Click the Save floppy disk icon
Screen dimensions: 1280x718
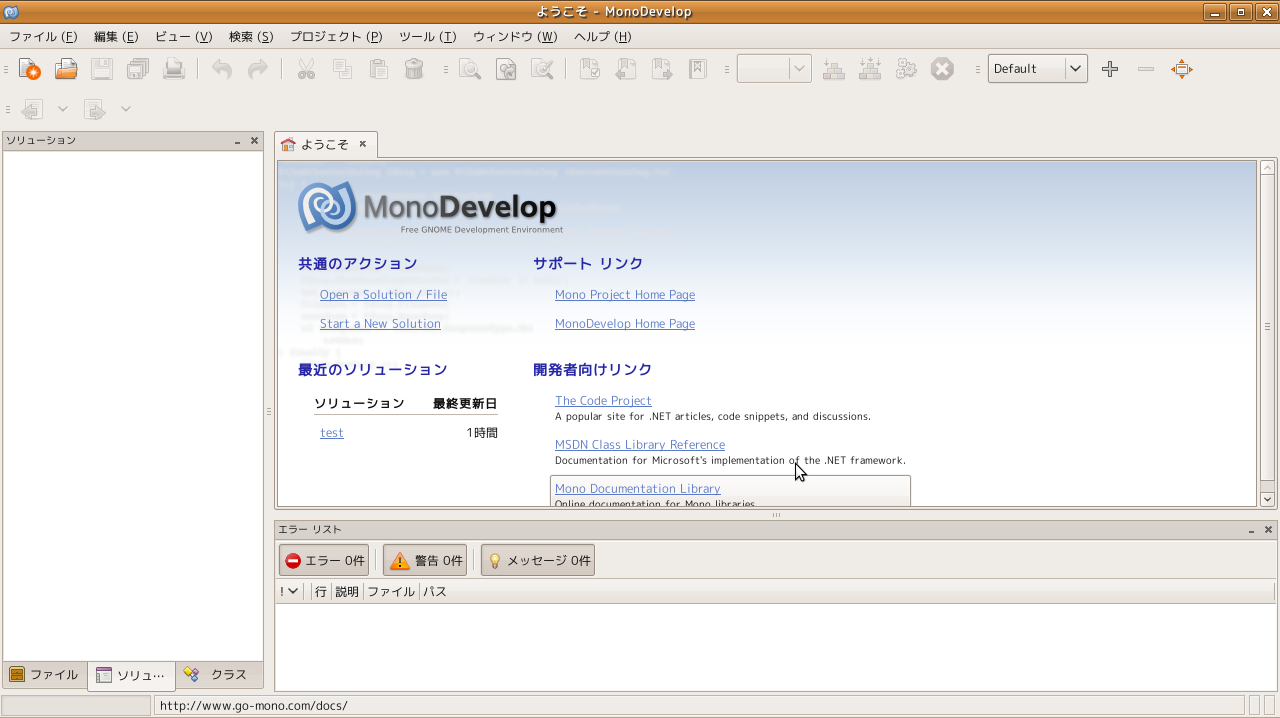pos(102,69)
